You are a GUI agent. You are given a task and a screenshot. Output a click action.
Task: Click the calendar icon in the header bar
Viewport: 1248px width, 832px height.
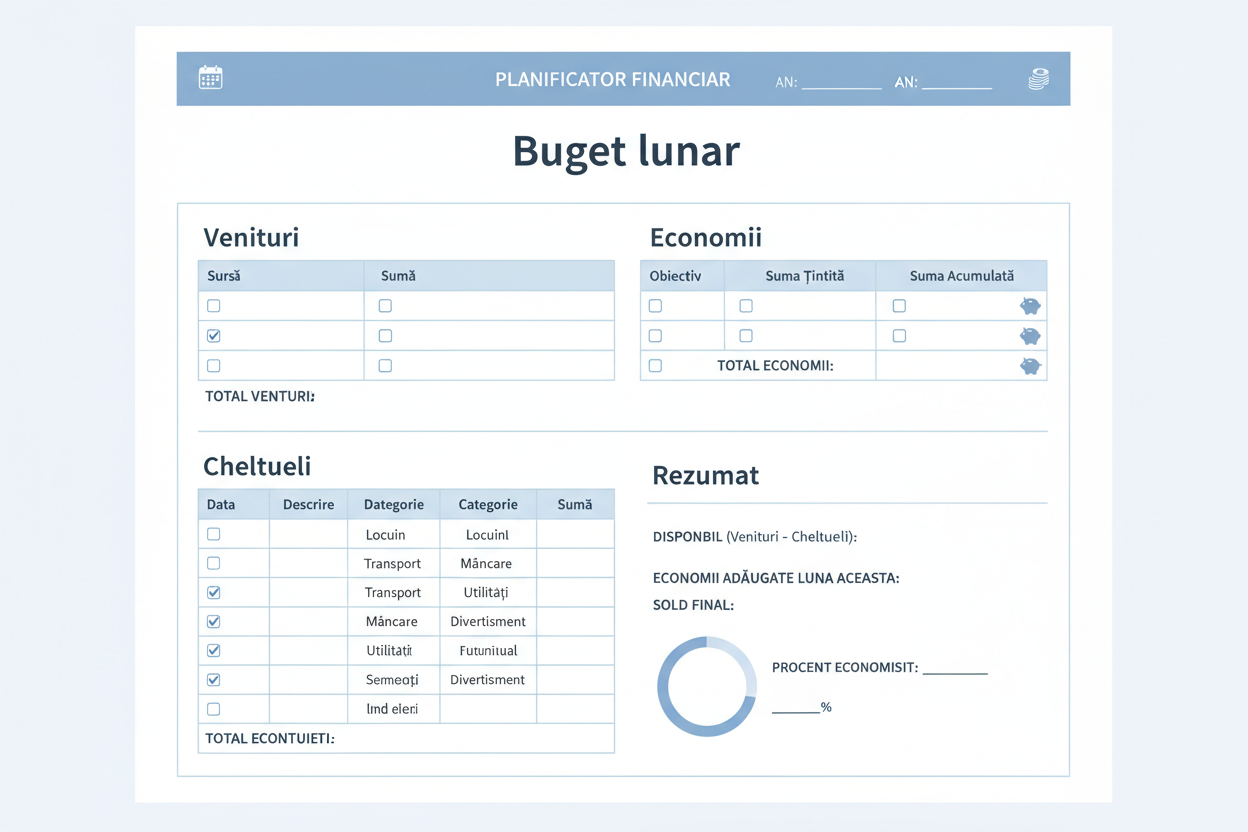click(x=210, y=78)
